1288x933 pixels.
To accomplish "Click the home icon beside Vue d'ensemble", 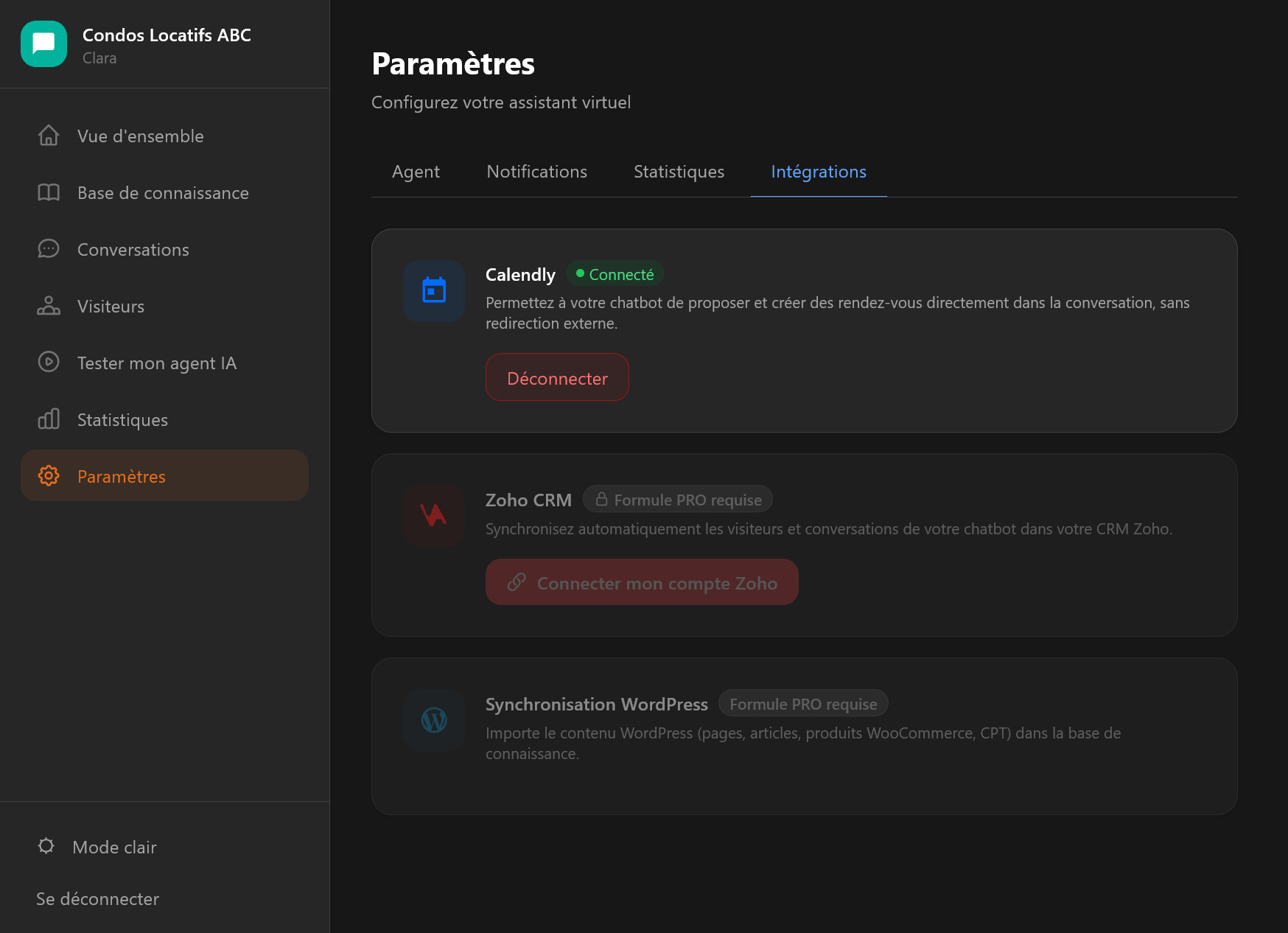I will point(49,136).
